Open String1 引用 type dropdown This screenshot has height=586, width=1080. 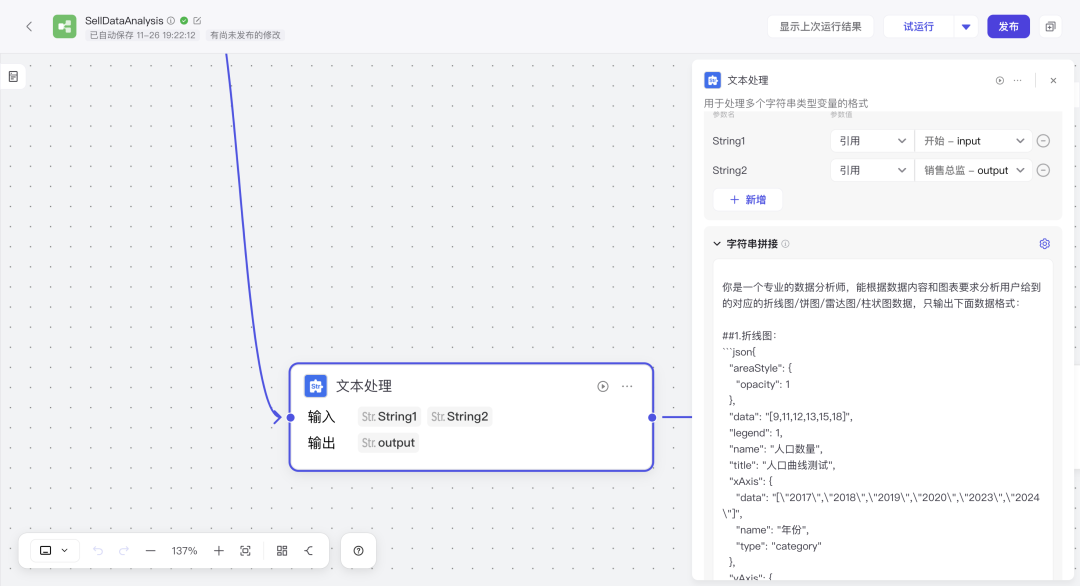point(871,141)
